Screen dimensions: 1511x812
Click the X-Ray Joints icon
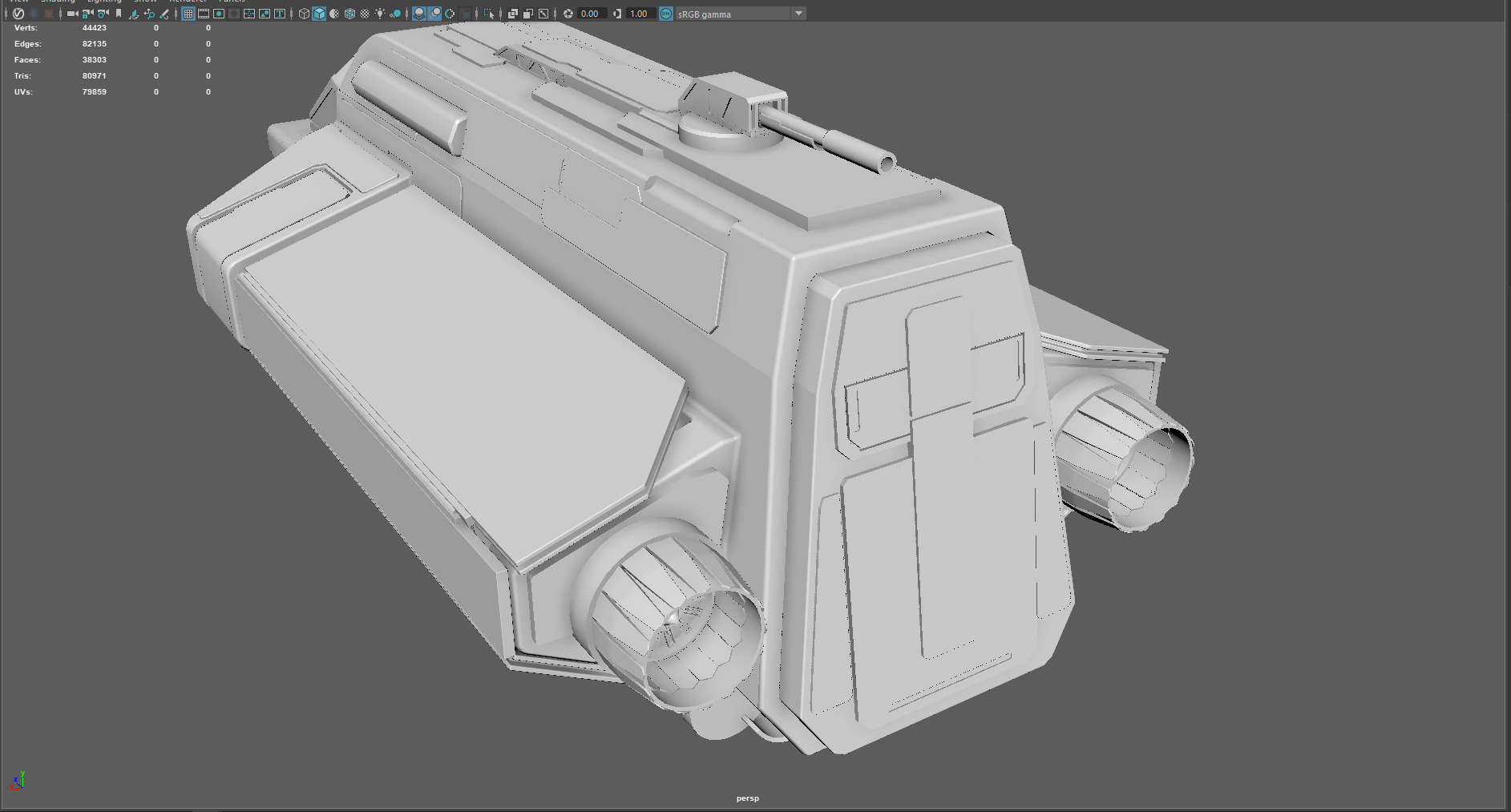(543, 14)
